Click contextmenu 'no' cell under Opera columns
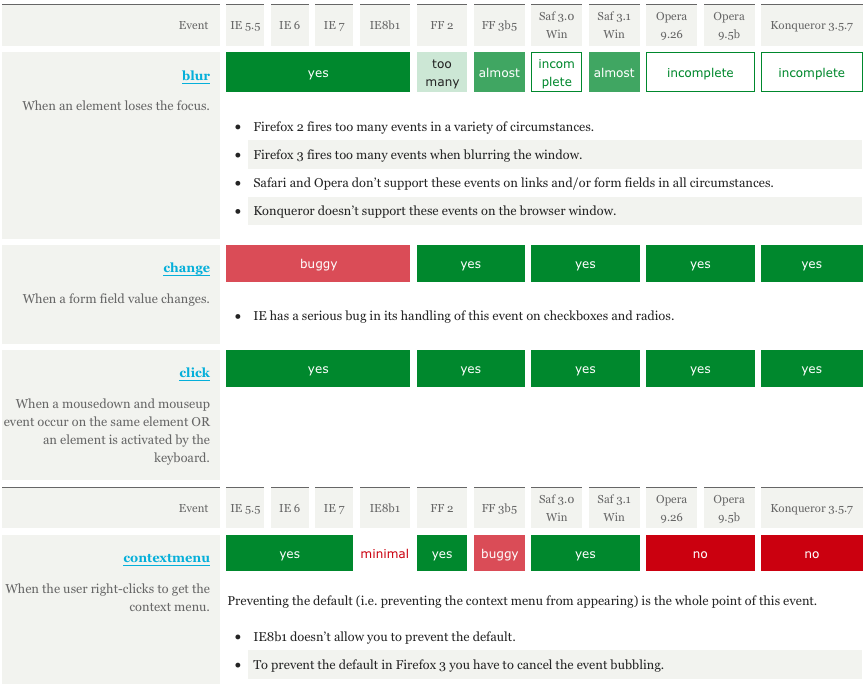The height and width of the screenshot is (684, 866). click(x=700, y=553)
